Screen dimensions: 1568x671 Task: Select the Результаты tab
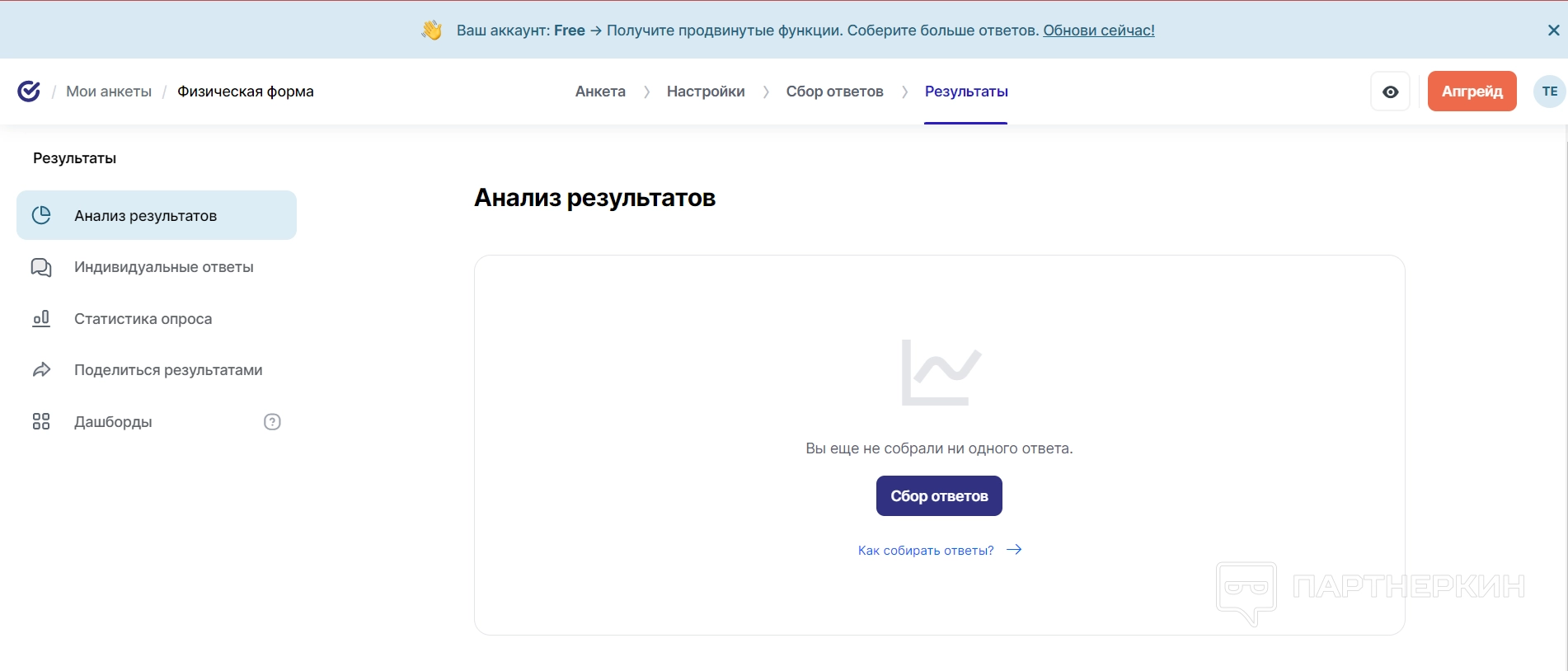tap(966, 91)
